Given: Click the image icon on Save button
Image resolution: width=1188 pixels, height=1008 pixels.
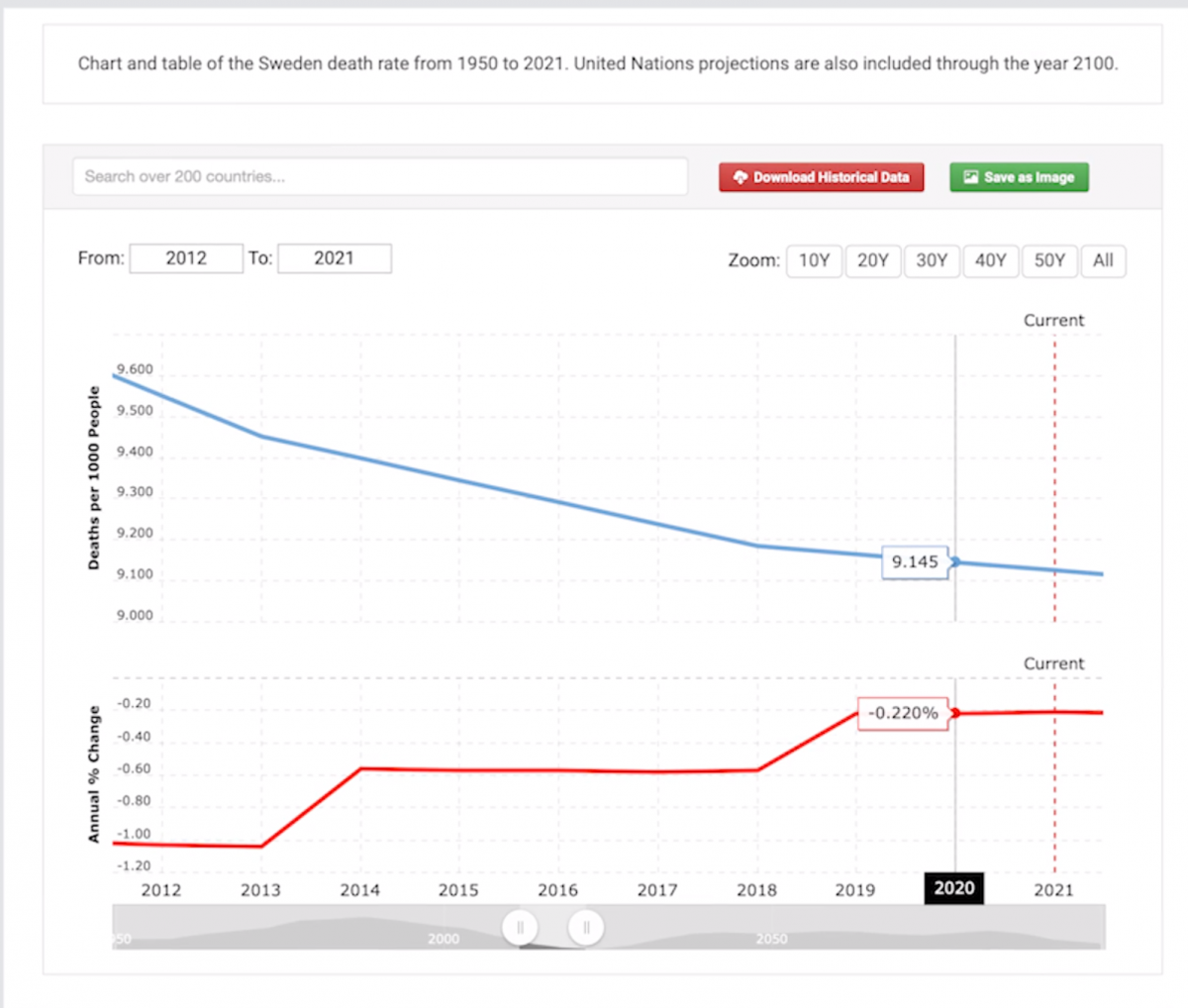Looking at the screenshot, I should click(x=971, y=177).
